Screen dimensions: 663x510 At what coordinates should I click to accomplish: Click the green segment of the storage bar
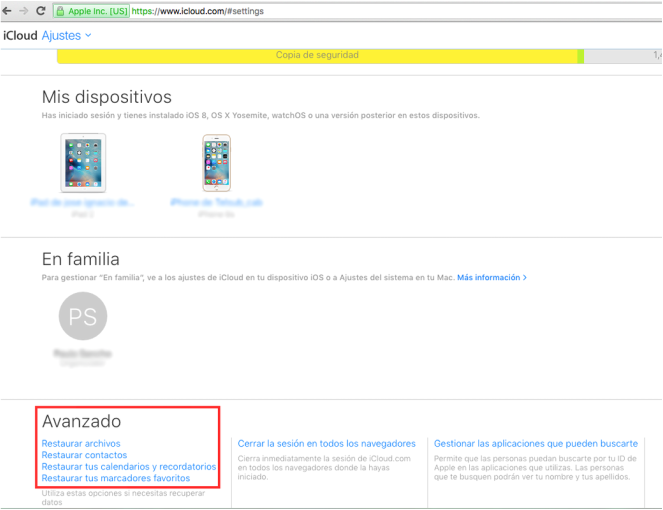tap(581, 56)
